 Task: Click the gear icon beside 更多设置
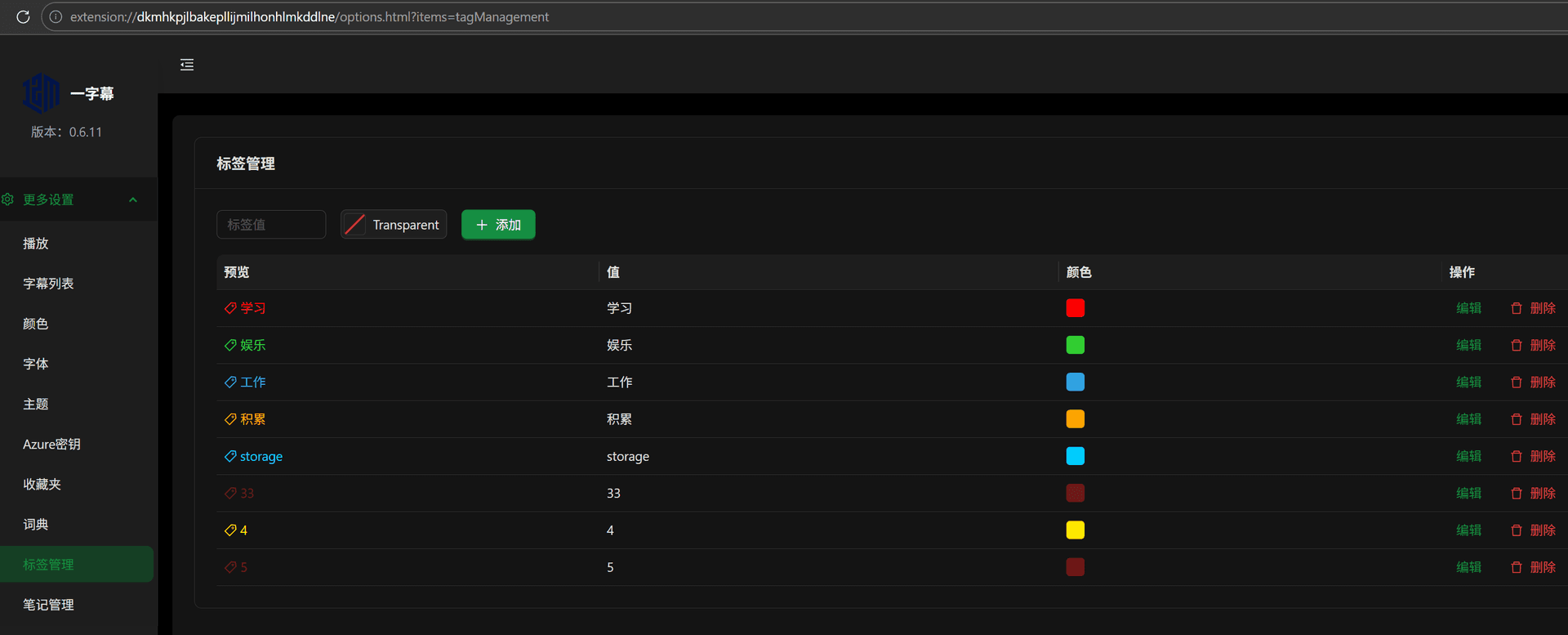[8, 199]
